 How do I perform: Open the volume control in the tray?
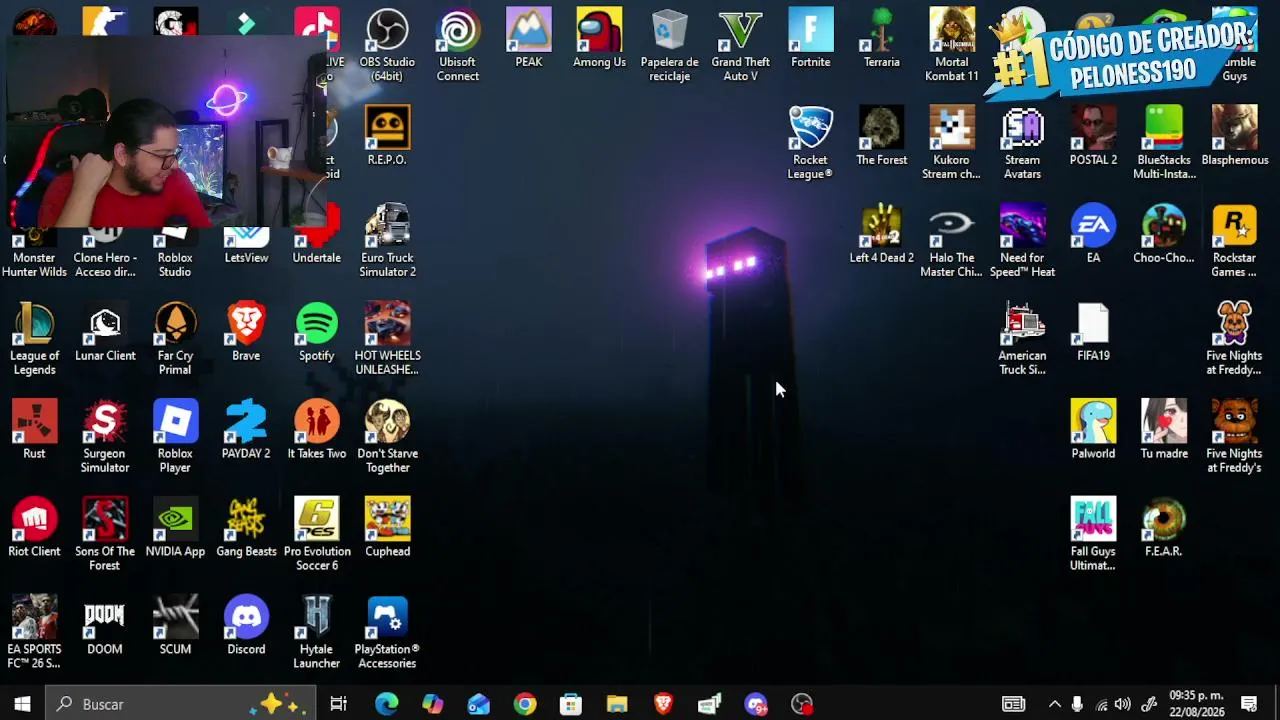click(x=1123, y=704)
